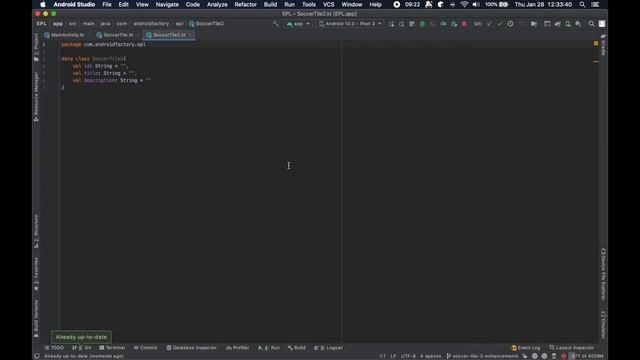Click the yellow warning marker at editor top right
The width and height of the screenshot is (640, 360).
[596, 43]
